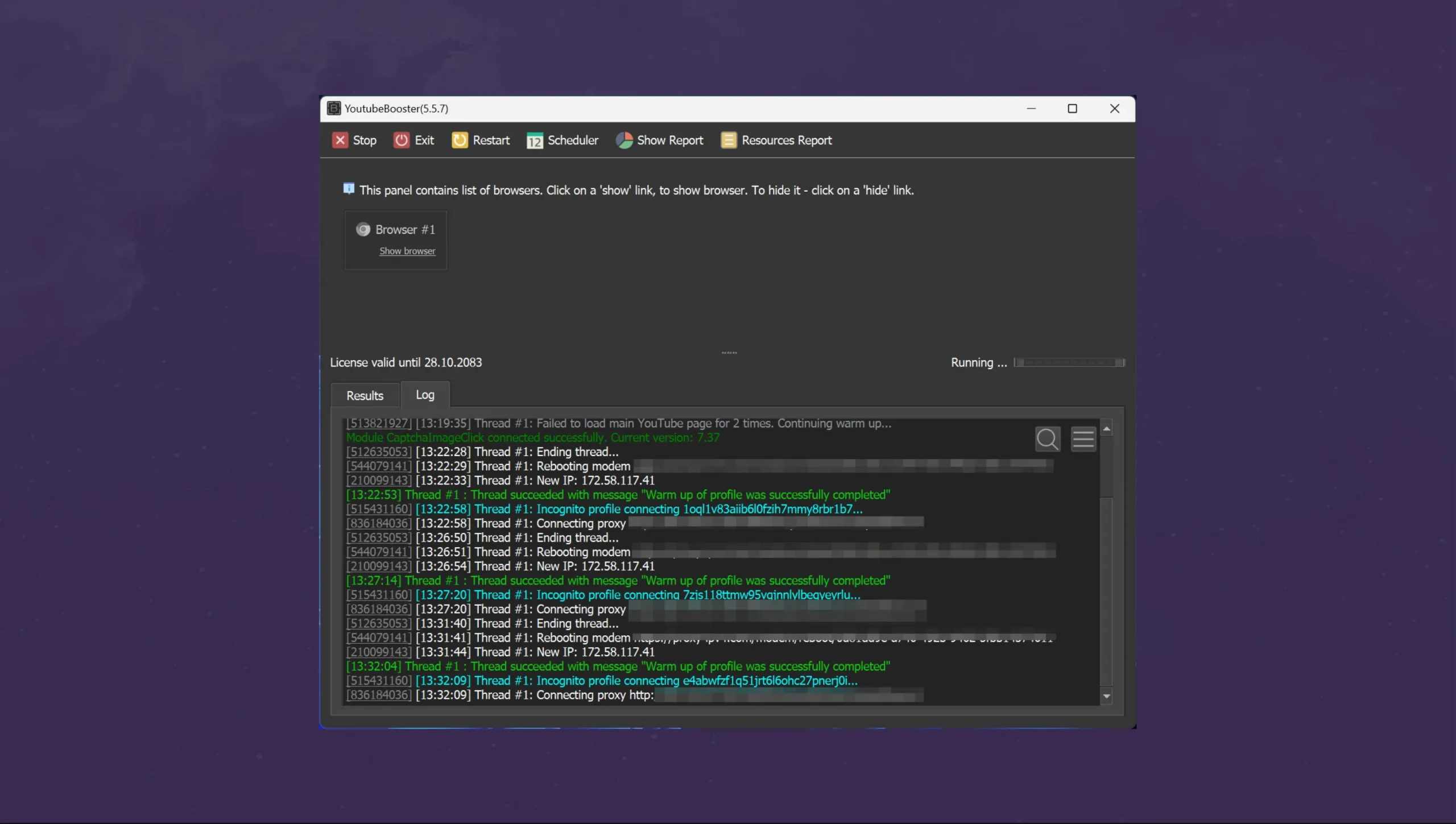Minimize the YoutubeBooster window
Viewport: 1456px width, 824px height.
tap(1031, 109)
